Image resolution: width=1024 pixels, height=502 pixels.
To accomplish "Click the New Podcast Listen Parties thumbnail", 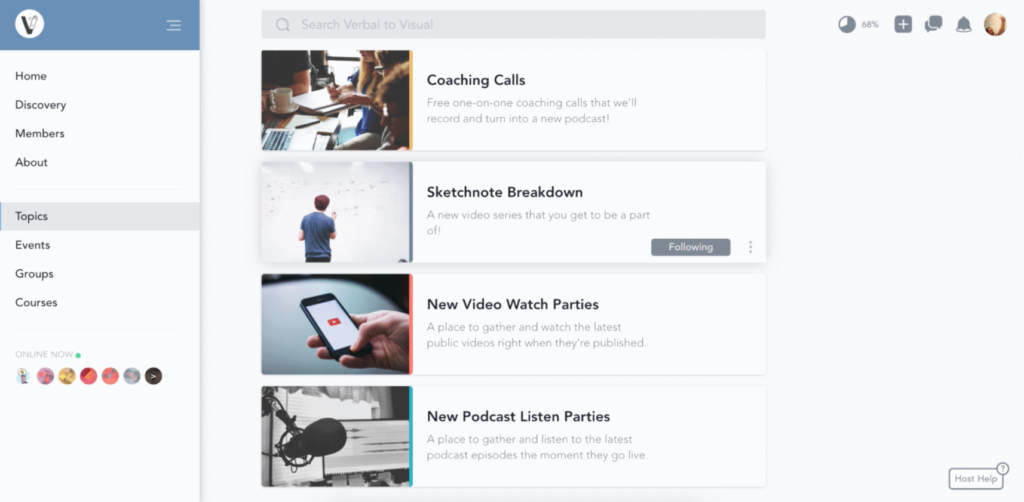I will click(x=337, y=436).
